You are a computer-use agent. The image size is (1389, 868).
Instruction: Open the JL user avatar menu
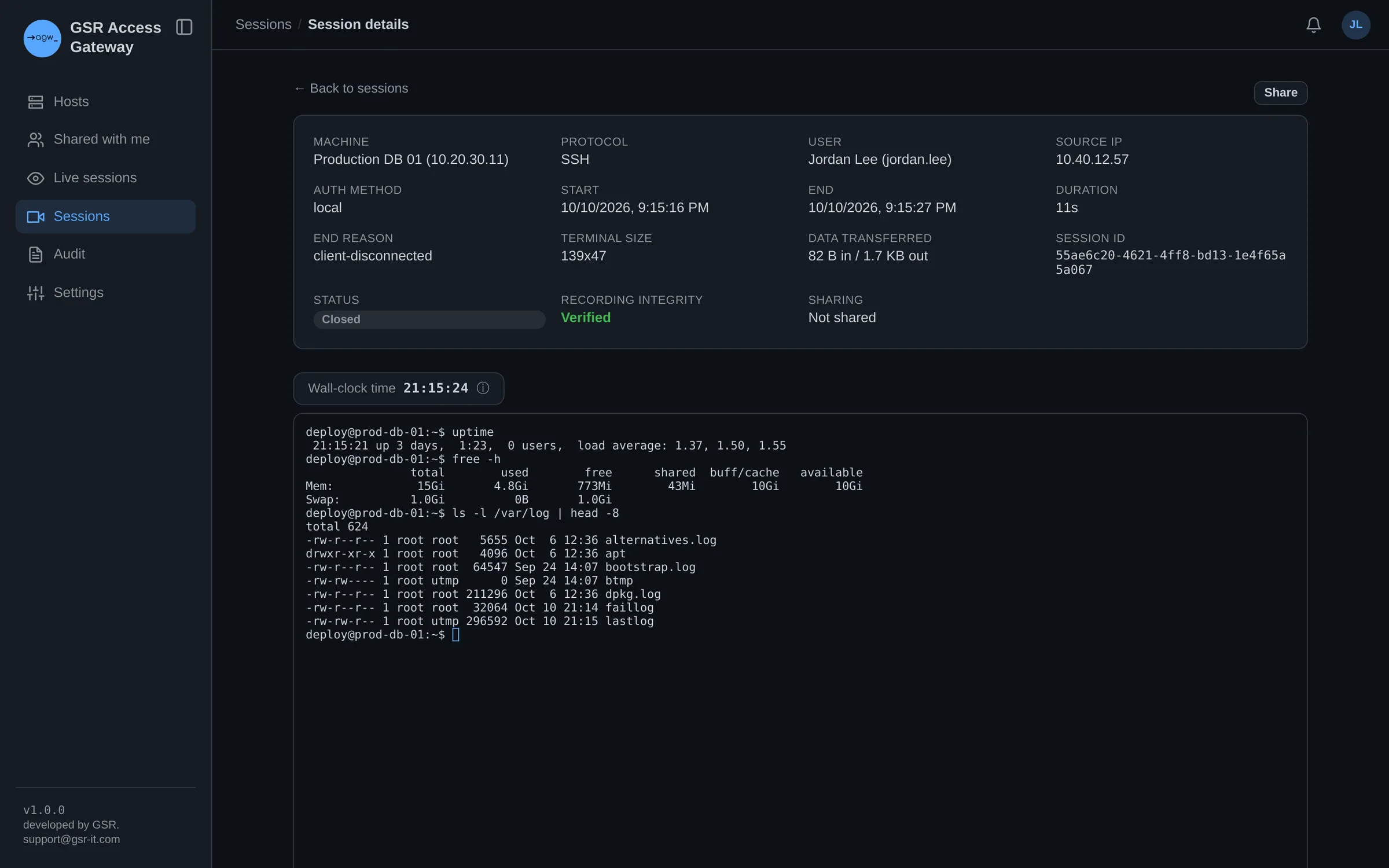click(1356, 25)
